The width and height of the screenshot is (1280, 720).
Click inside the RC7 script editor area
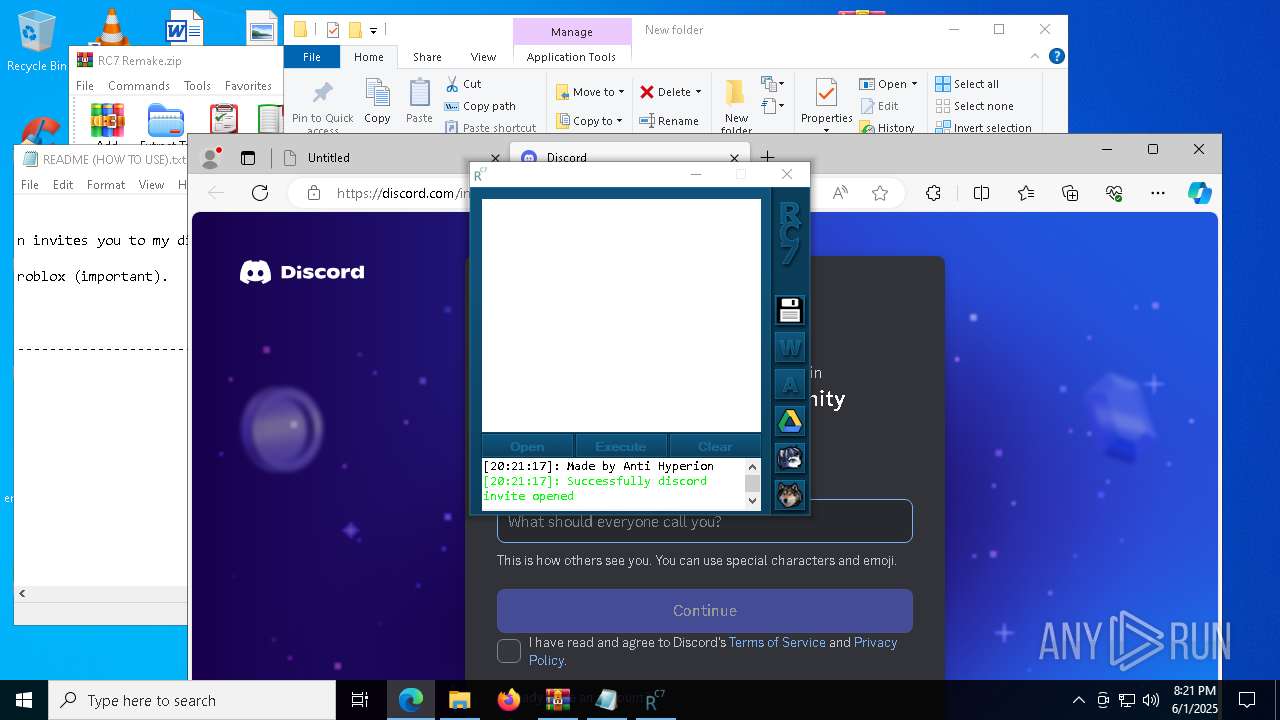[x=621, y=315]
